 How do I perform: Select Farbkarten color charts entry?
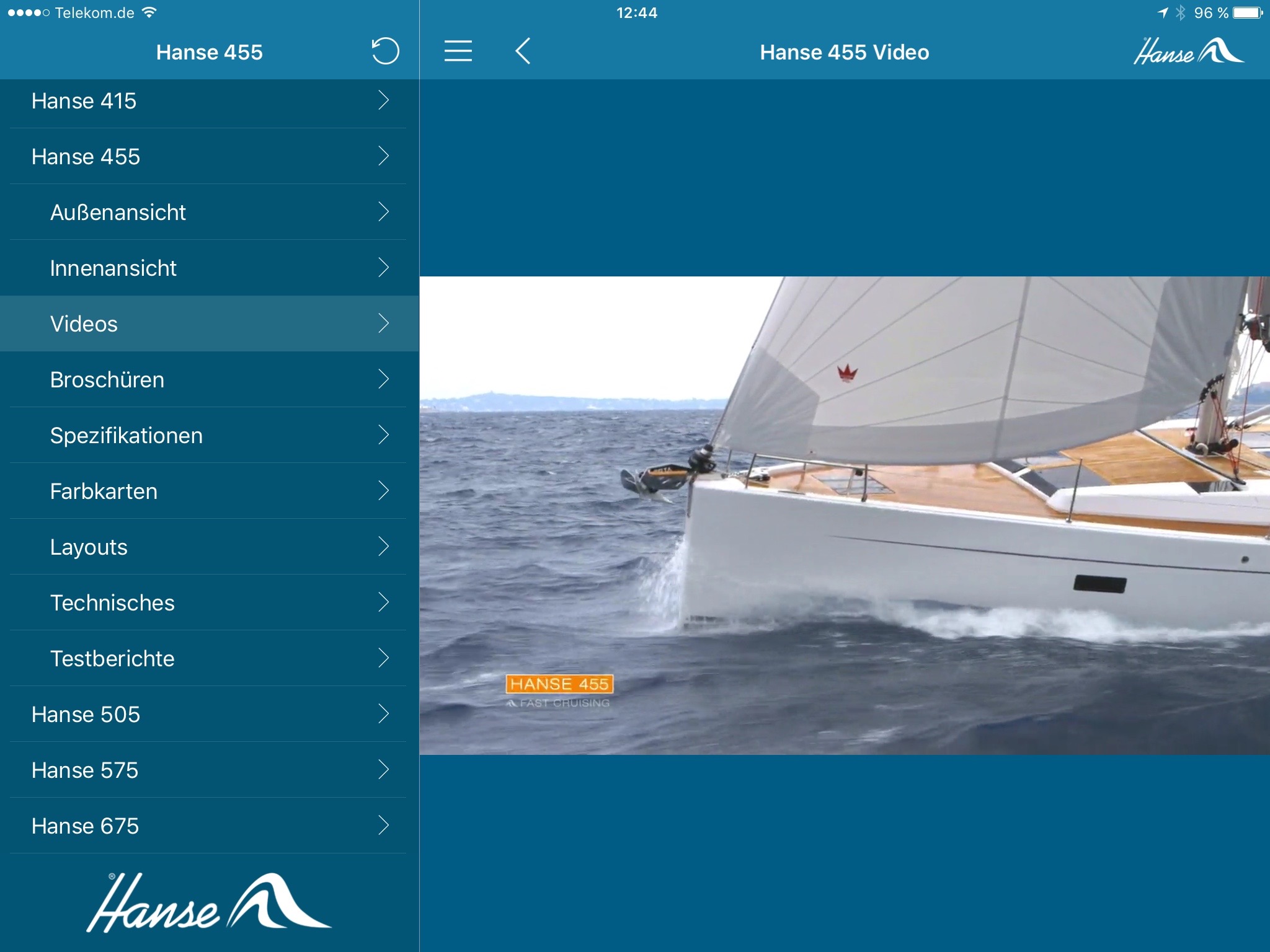click(x=104, y=491)
